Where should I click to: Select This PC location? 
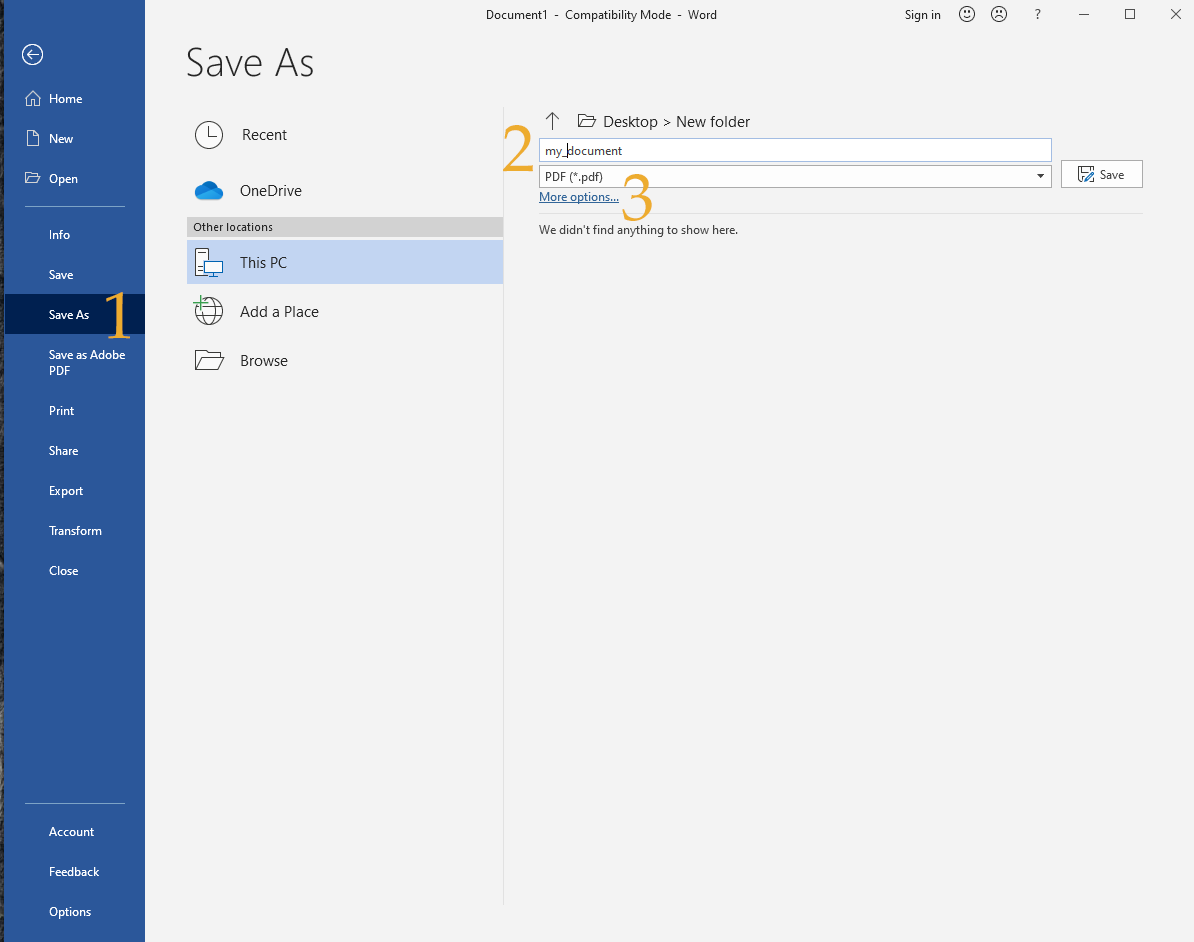(x=344, y=262)
